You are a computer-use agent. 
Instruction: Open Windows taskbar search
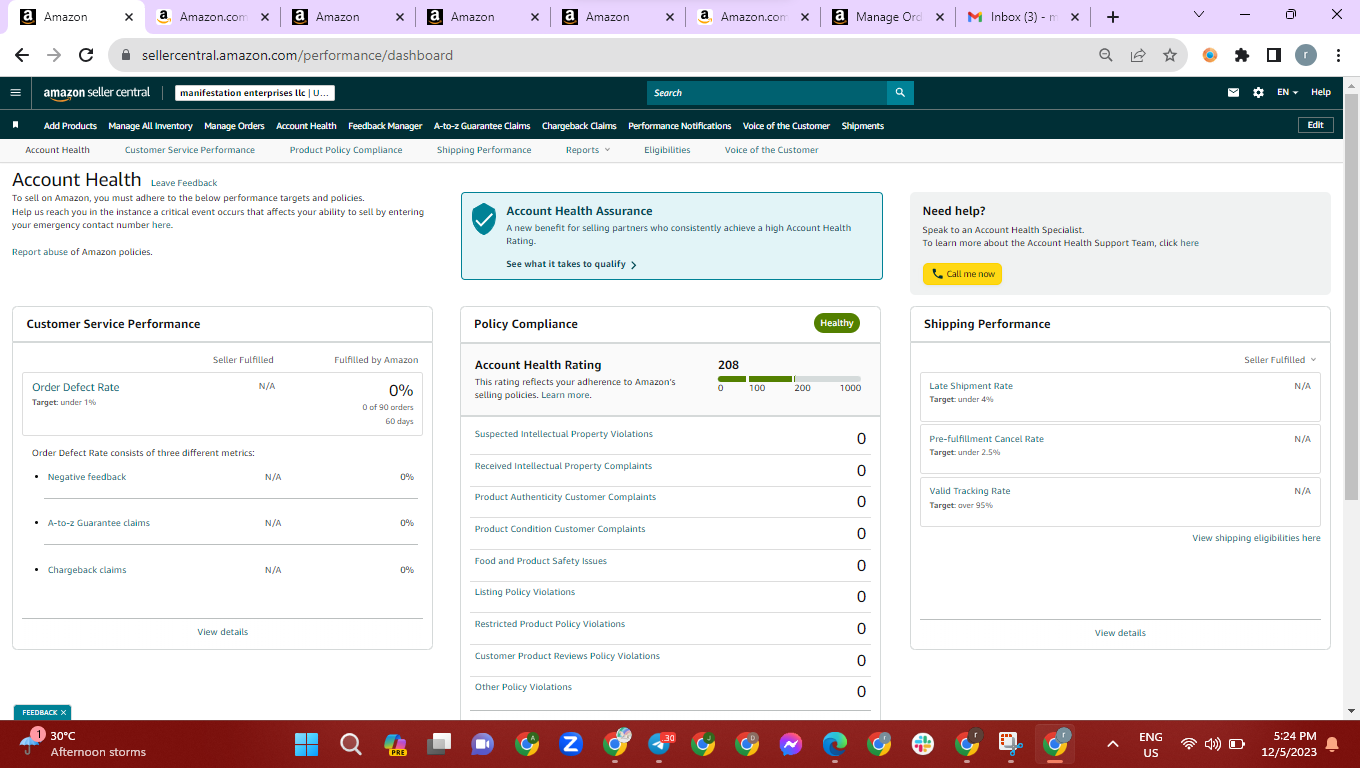coord(350,744)
